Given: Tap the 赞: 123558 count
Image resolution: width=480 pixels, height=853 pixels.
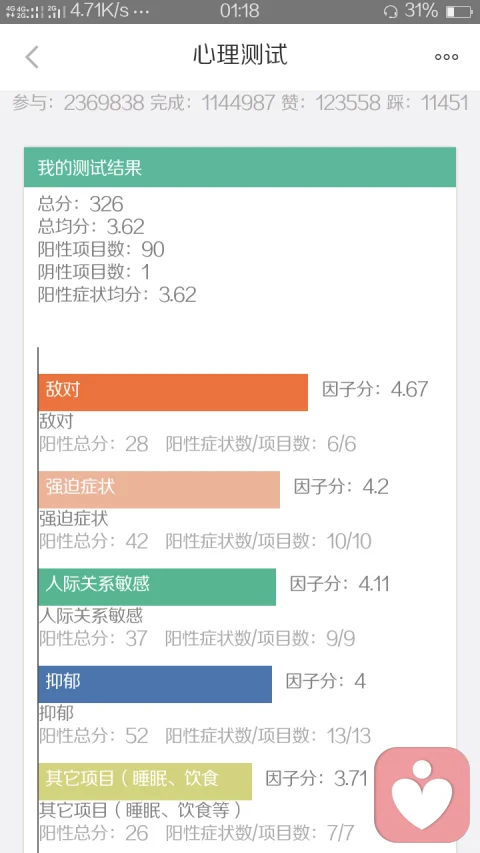Looking at the screenshot, I should [331, 102].
